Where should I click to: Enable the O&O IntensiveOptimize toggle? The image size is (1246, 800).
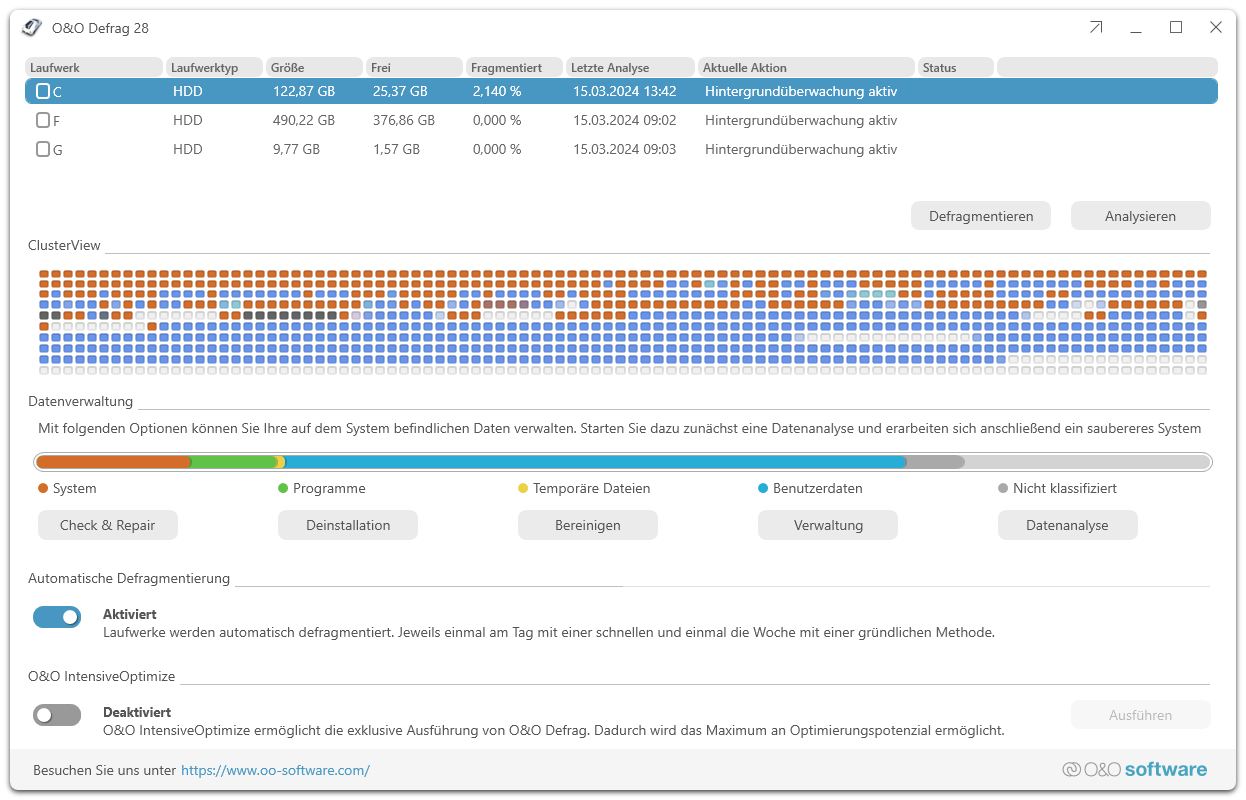tap(57, 714)
